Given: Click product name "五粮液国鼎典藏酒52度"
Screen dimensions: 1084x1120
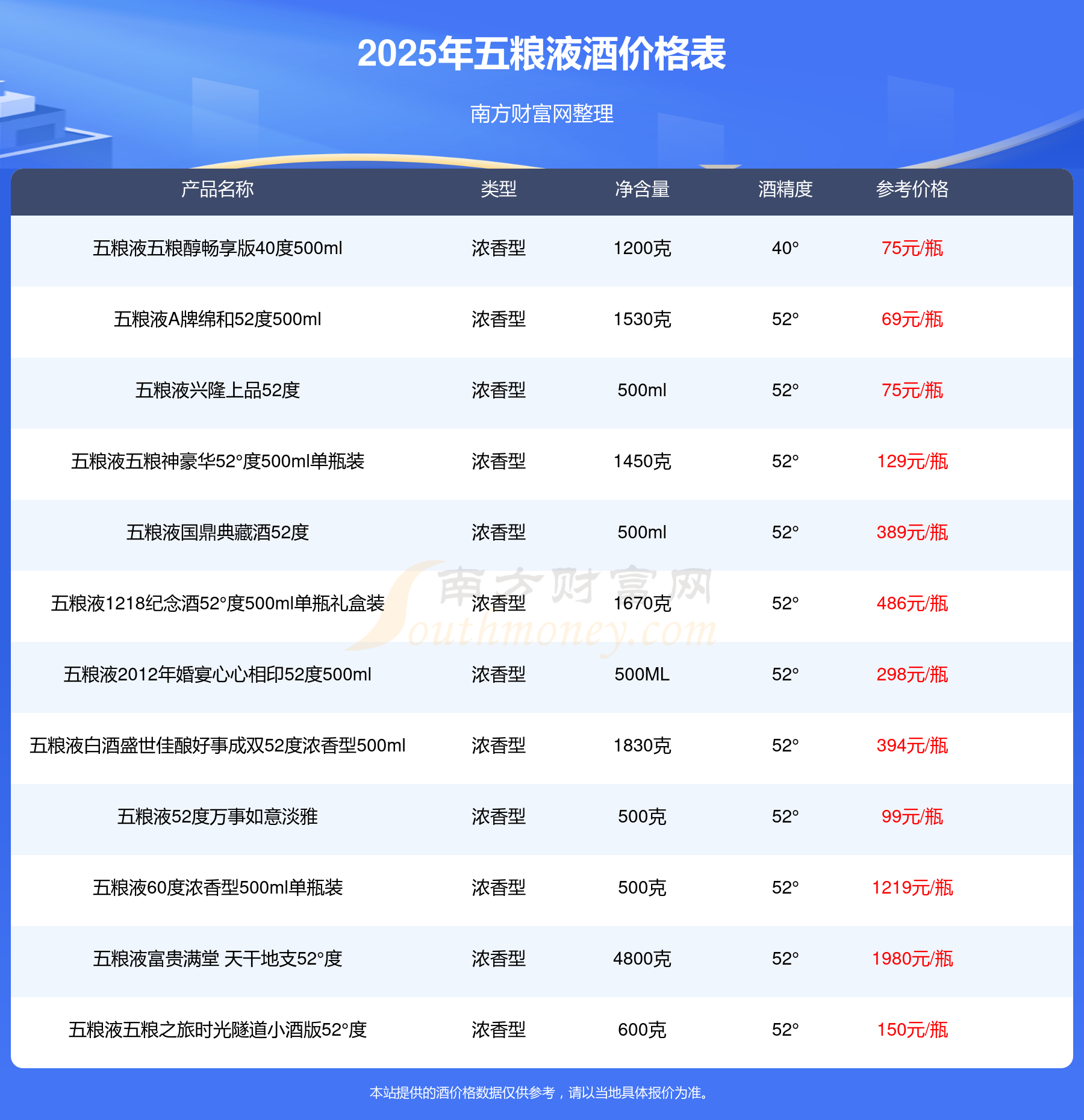Looking at the screenshot, I should click(x=217, y=532).
